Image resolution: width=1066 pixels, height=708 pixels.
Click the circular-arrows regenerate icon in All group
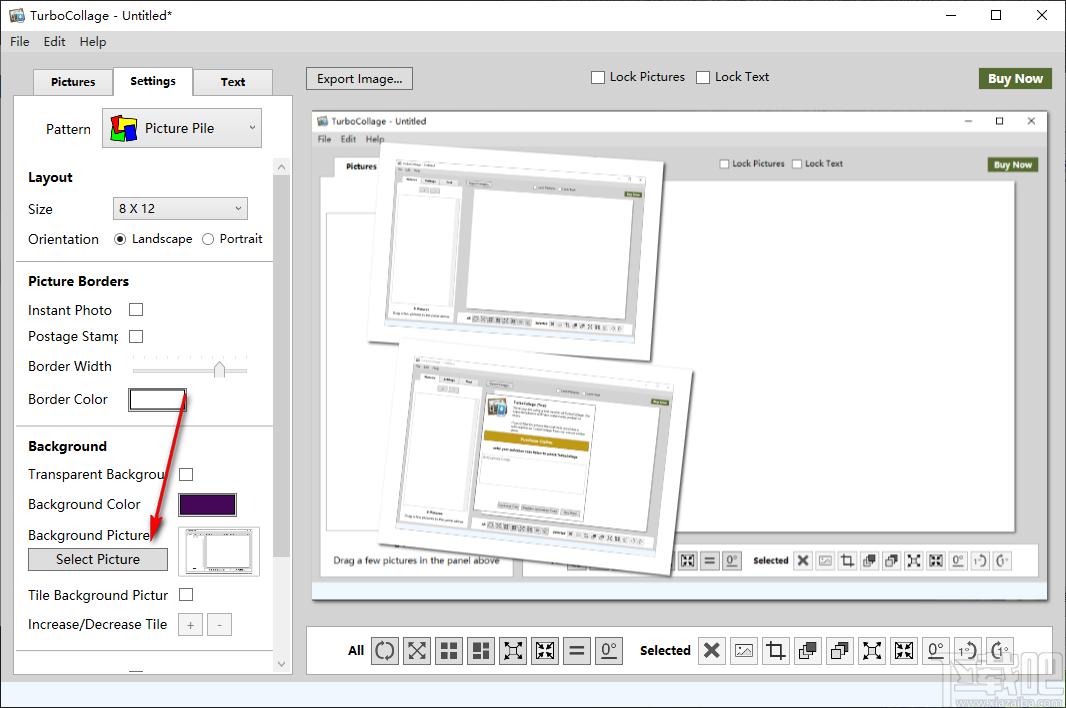coord(385,651)
